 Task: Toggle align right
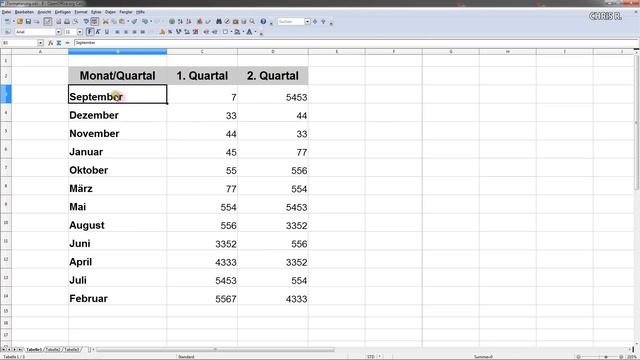click(134, 32)
